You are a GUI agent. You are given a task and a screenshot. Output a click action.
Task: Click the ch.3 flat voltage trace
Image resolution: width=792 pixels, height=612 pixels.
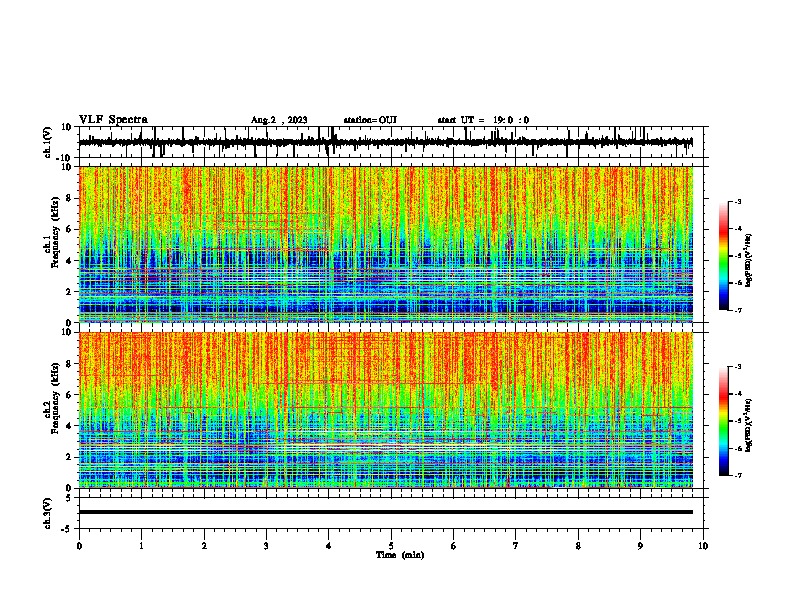tap(385, 512)
